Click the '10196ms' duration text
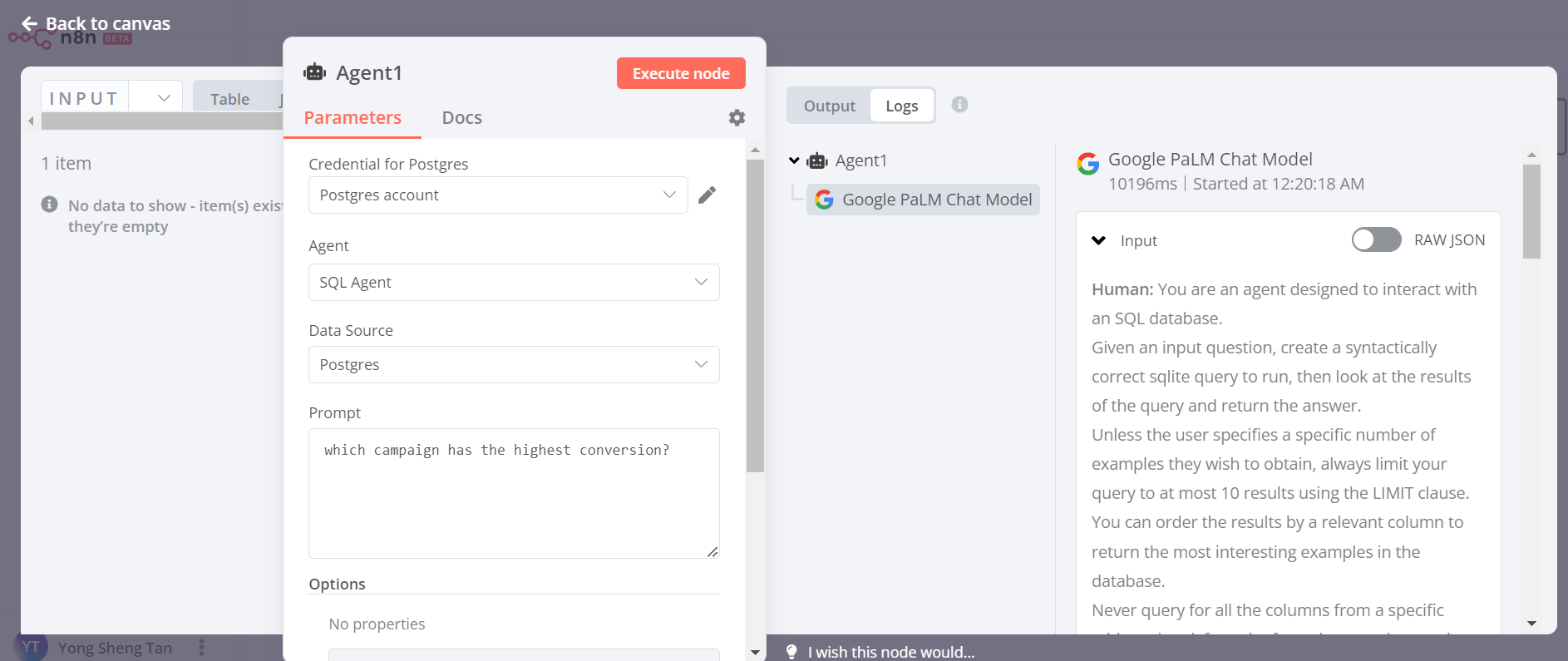 tap(1142, 184)
